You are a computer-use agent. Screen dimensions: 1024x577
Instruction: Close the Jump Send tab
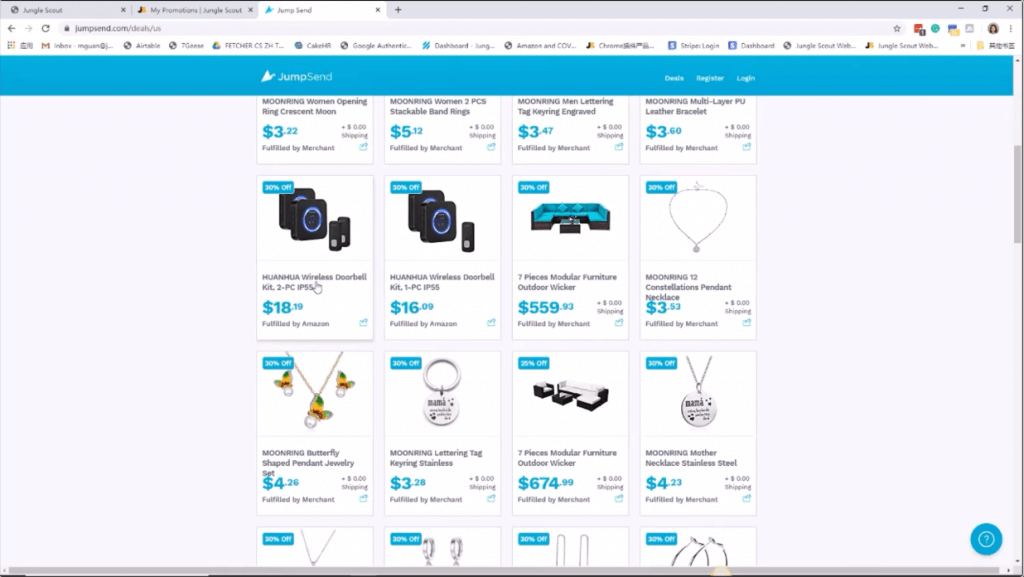tap(377, 10)
